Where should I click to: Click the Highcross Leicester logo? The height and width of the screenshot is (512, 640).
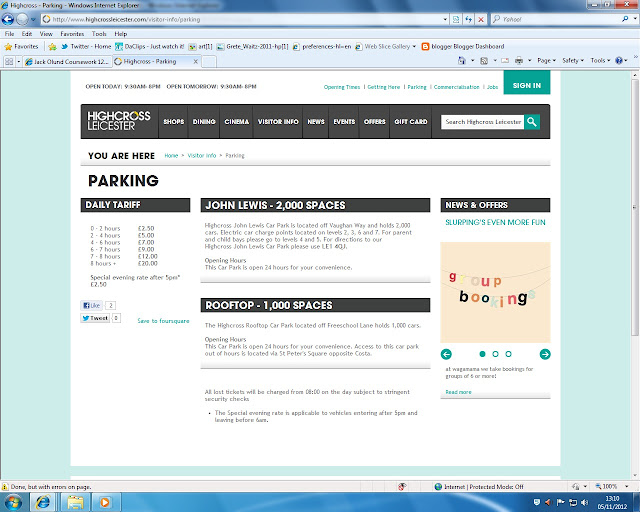coord(119,121)
